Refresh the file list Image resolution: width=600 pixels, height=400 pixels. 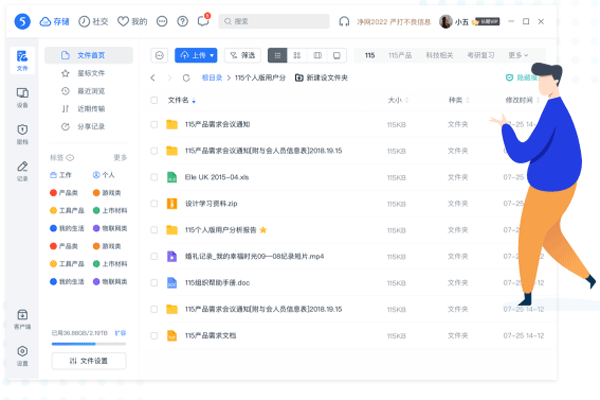(x=186, y=77)
